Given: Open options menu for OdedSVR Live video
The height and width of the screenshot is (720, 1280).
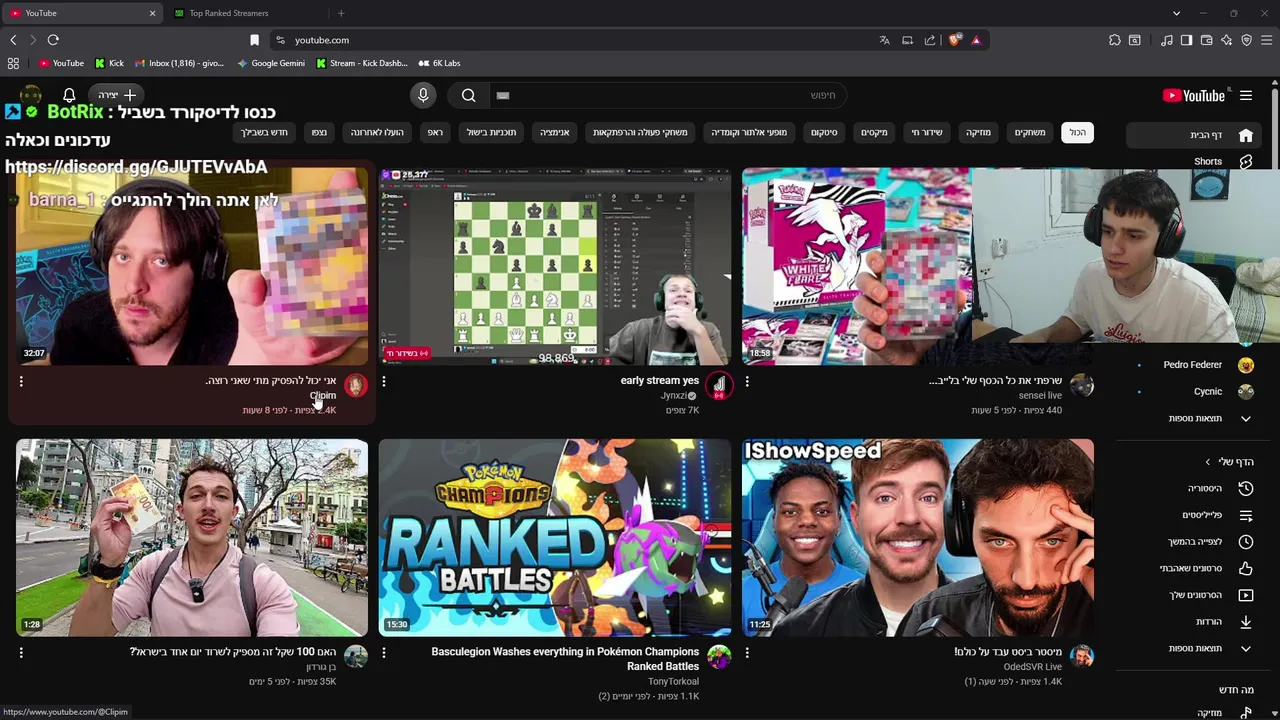Looking at the screenshot, I should point(747,652).
